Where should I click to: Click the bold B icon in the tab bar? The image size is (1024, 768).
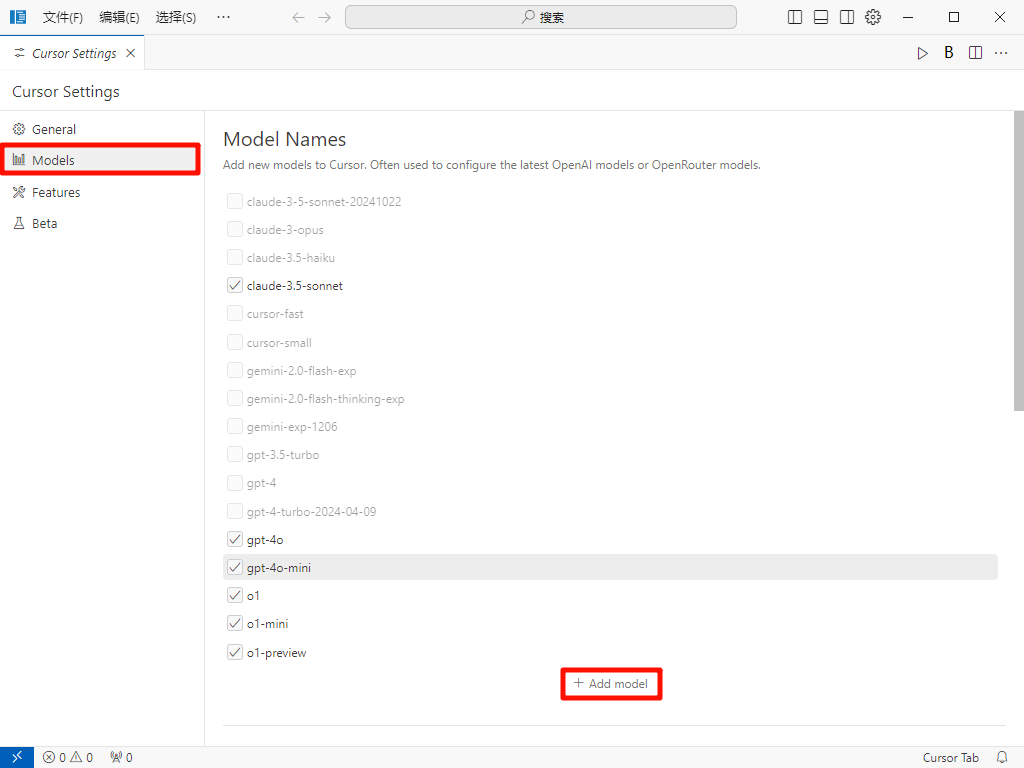949,53
